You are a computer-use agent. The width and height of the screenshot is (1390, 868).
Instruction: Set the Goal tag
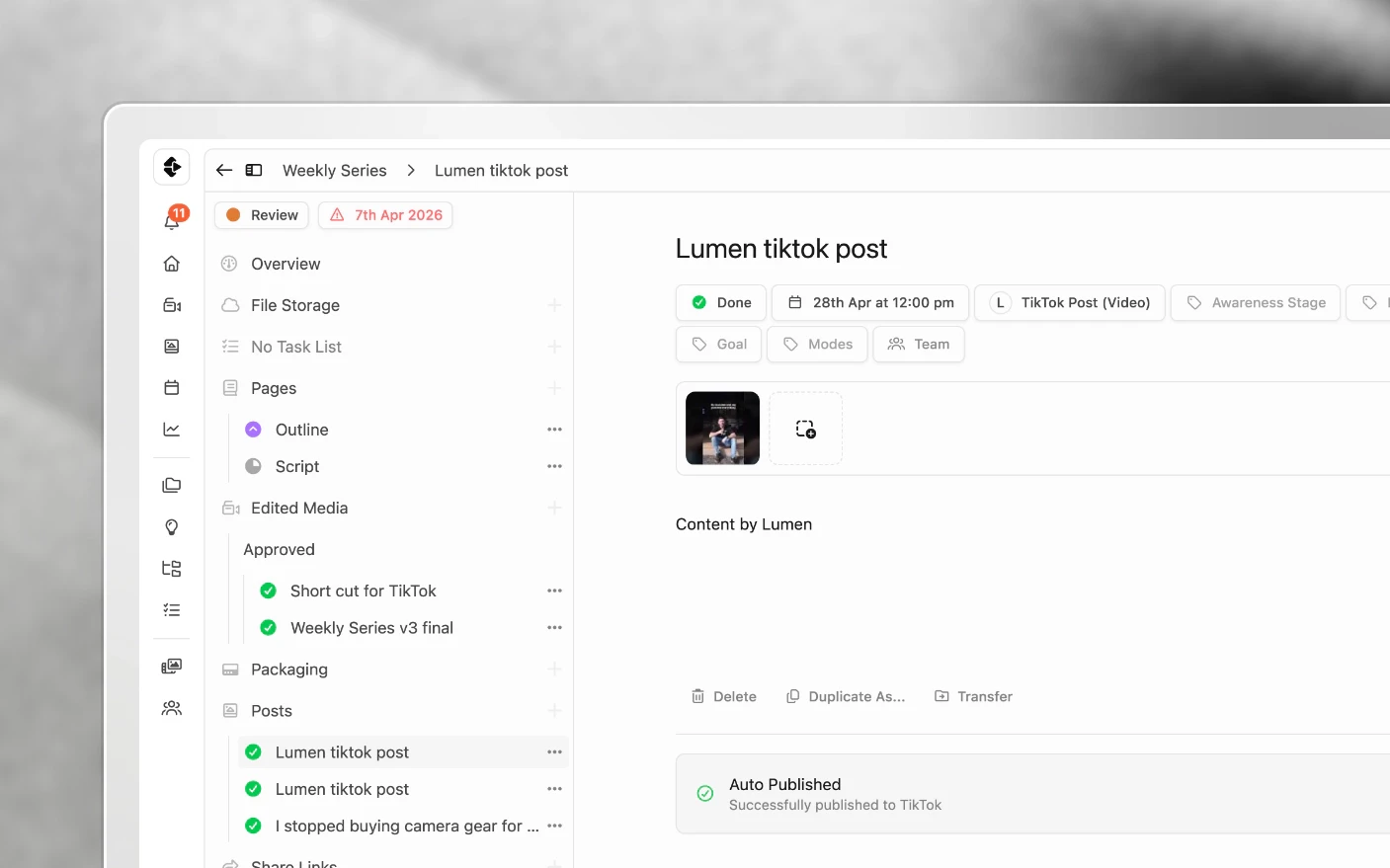pyautogui.click(x=719, y=345)
